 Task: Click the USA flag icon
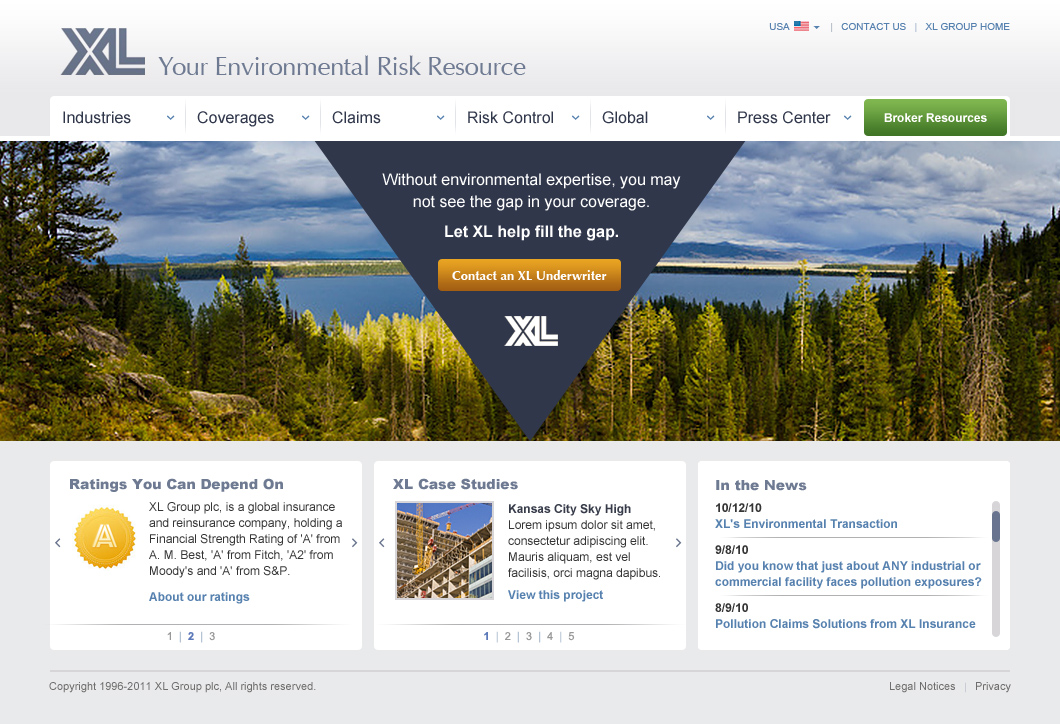tap(801, 26)
